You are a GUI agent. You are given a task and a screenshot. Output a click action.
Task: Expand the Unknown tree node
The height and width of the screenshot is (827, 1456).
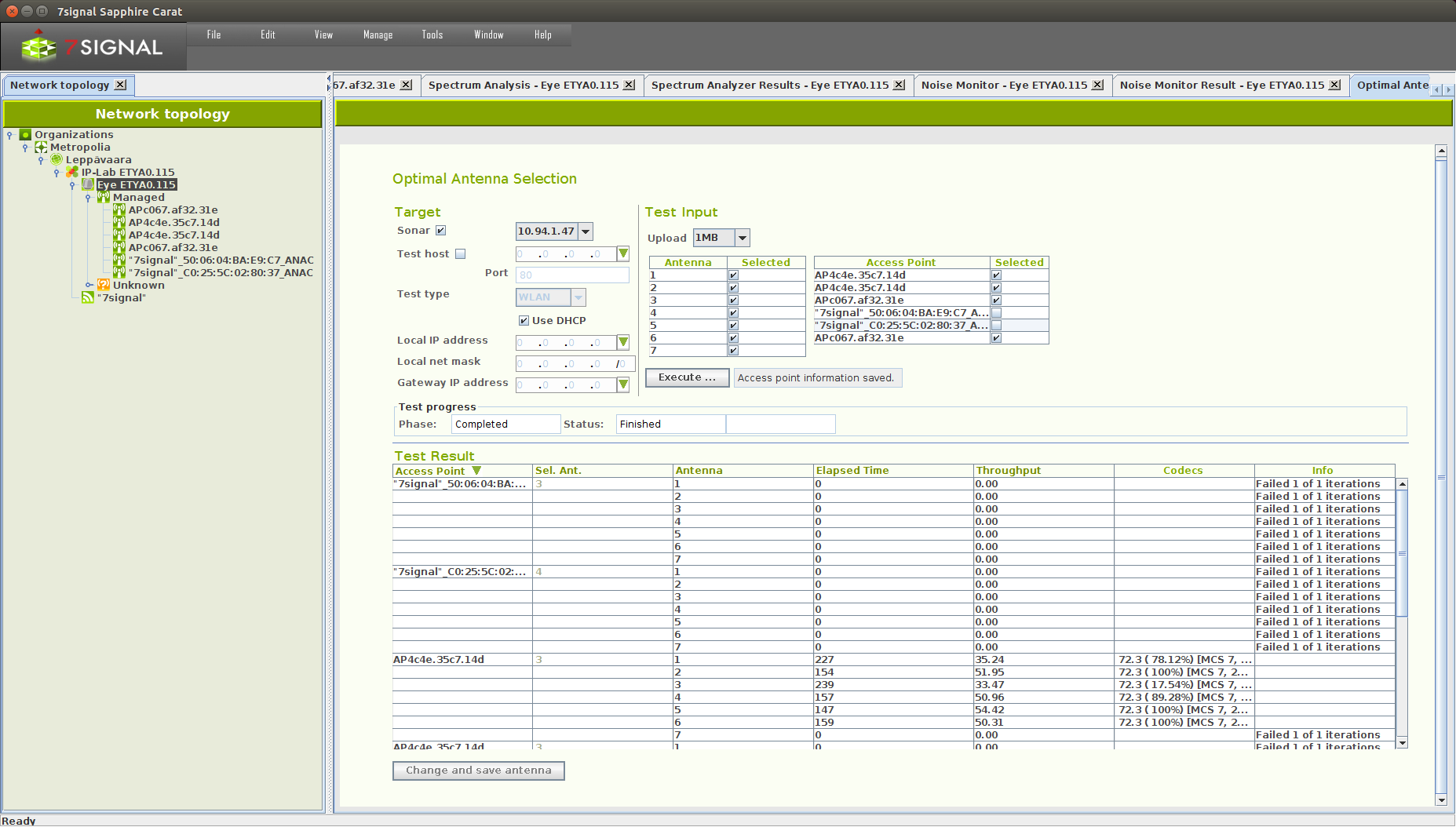tap(89, 285)
